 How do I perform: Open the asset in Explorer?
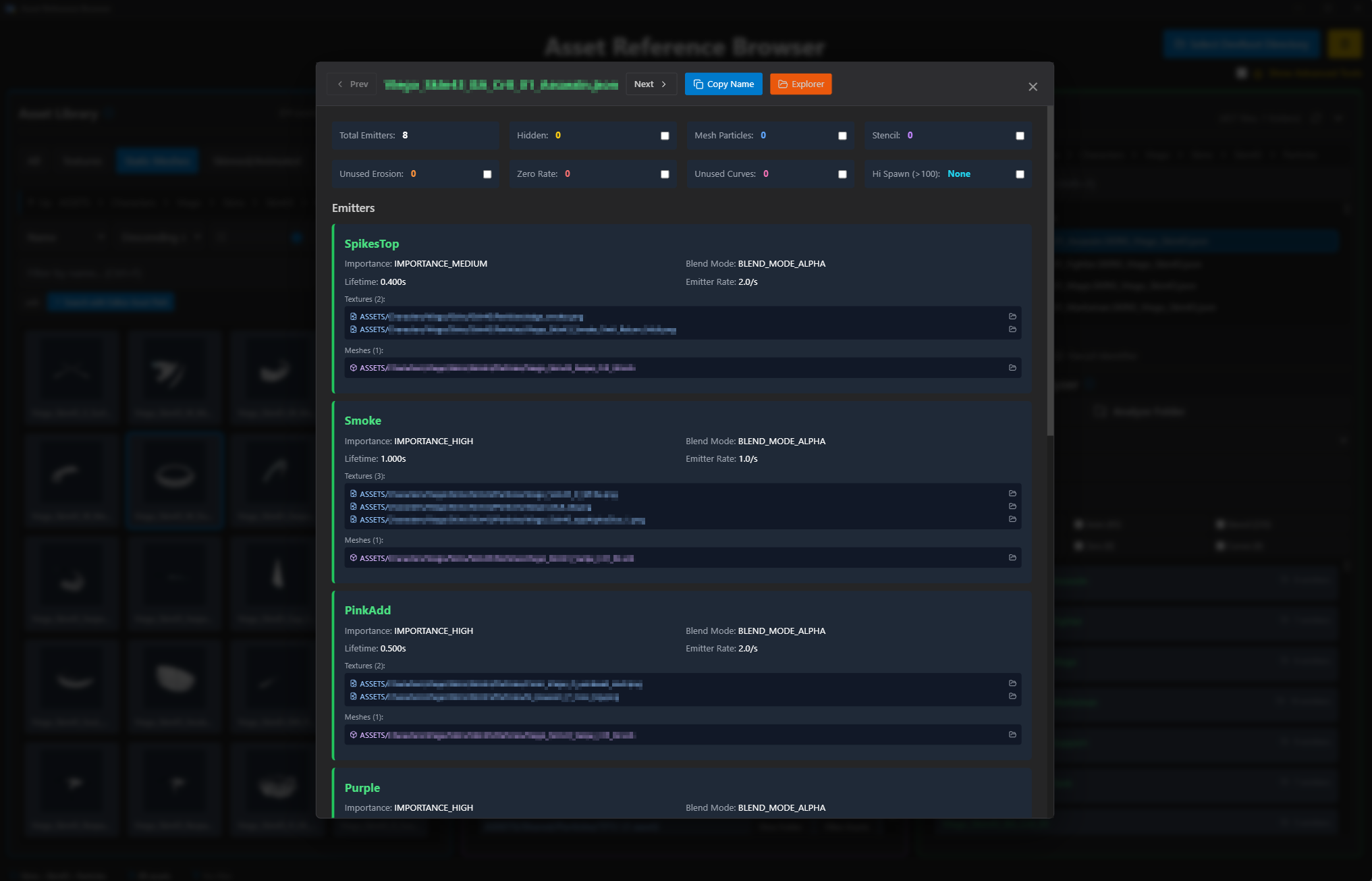pyautogui.click(x=800, y=84)
